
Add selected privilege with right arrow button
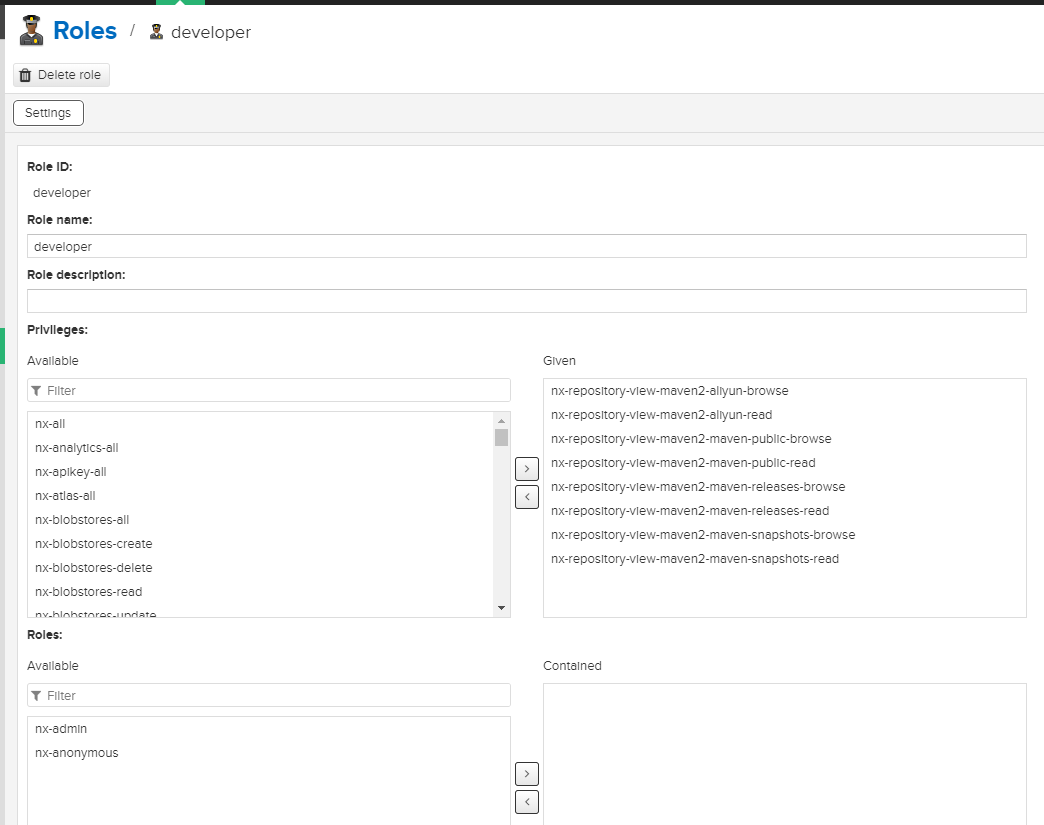pos(526,468)
